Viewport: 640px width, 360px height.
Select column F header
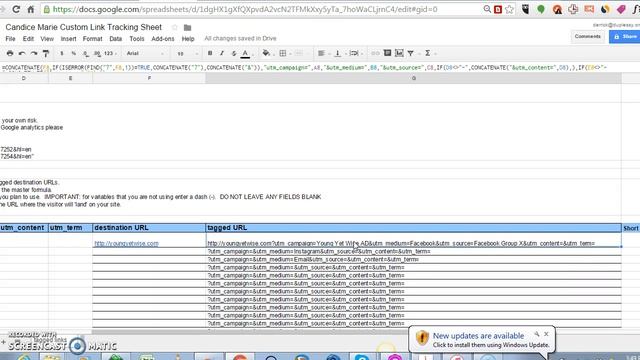coord(149,78)
